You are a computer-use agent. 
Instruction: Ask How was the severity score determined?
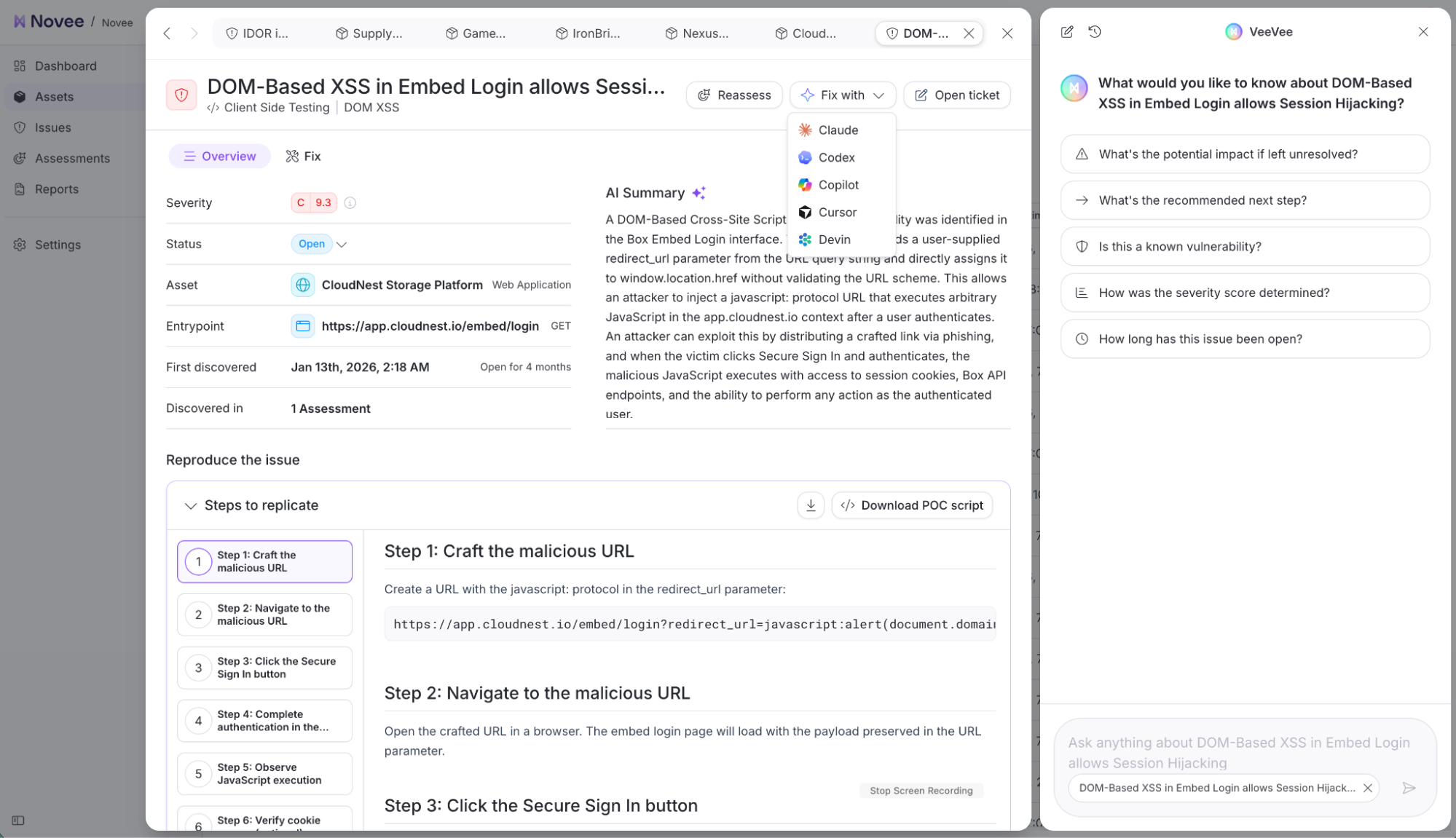tap(1245, 293)
